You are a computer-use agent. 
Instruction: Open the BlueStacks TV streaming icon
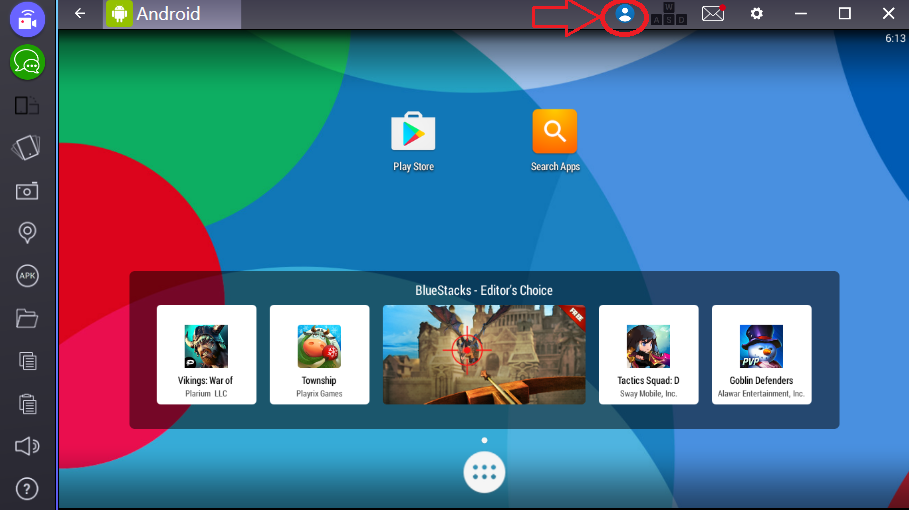pyautogui.click(x=27, y=20)
